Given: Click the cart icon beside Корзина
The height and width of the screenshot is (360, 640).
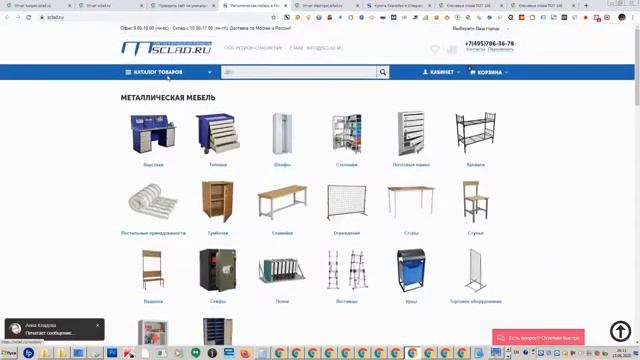Looking at the screenshot, I should click(x=473, y=72).
